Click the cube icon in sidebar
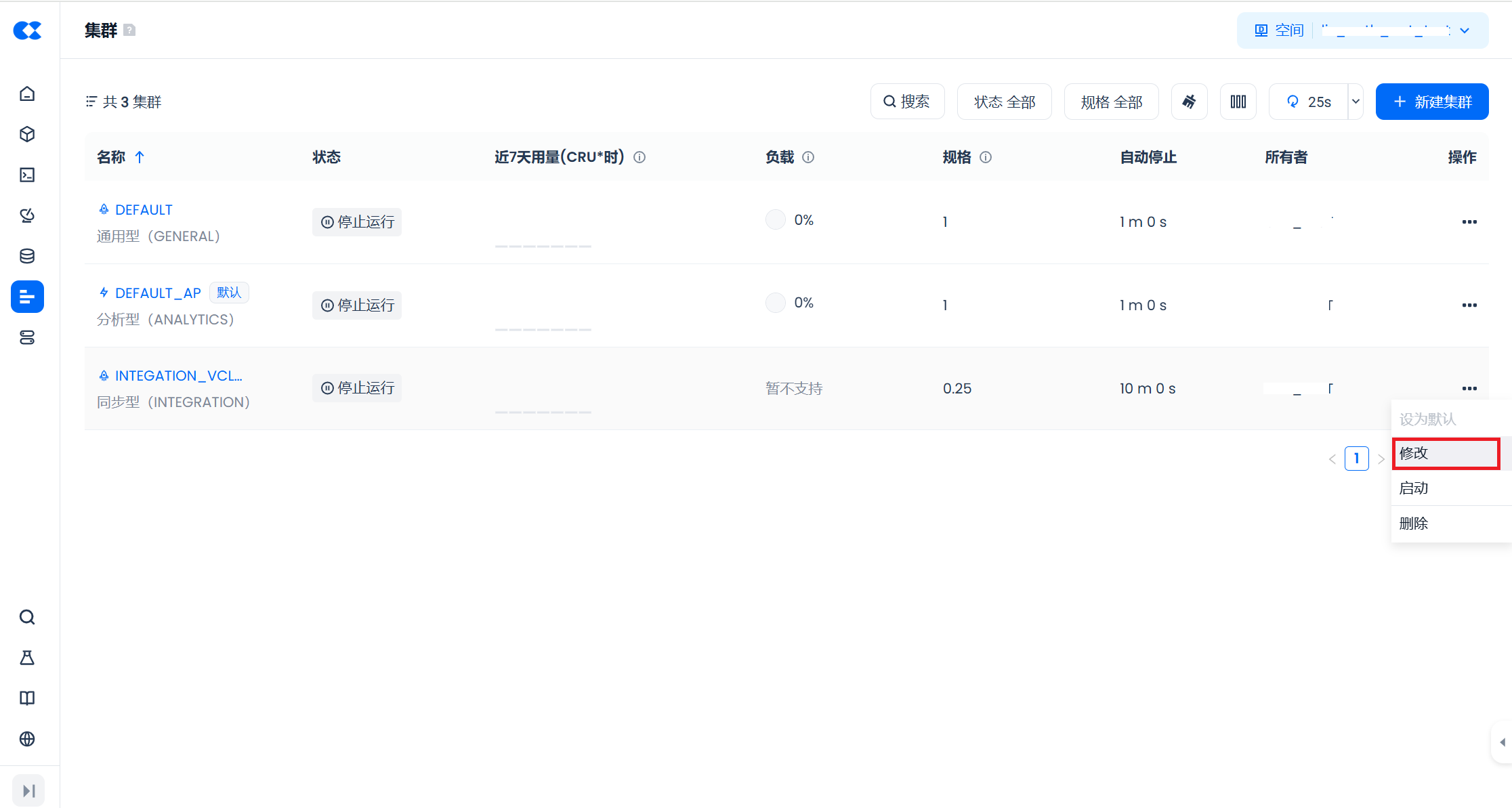 [27, 134]
